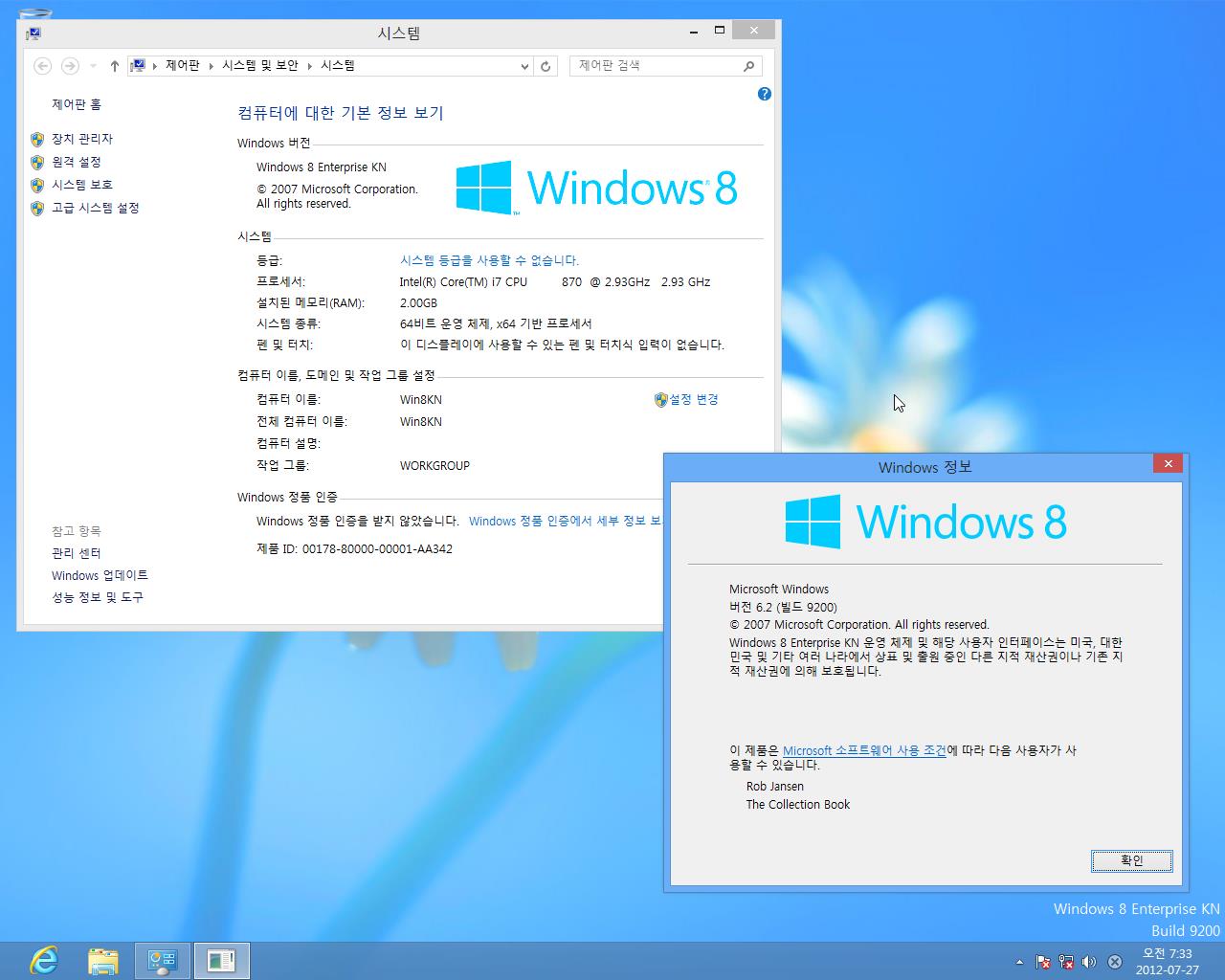This screenshot has width=1225, height=980.
Task: Click 설정 변경 link
Action: 694,399
